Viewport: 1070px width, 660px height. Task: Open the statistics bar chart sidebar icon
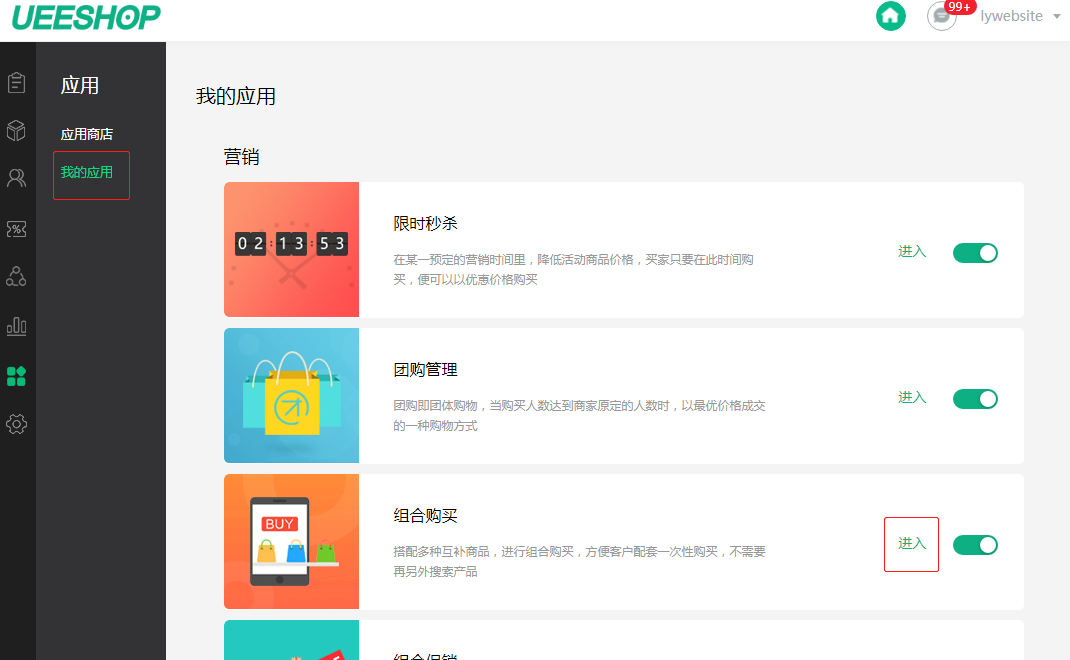click(16, 326)
